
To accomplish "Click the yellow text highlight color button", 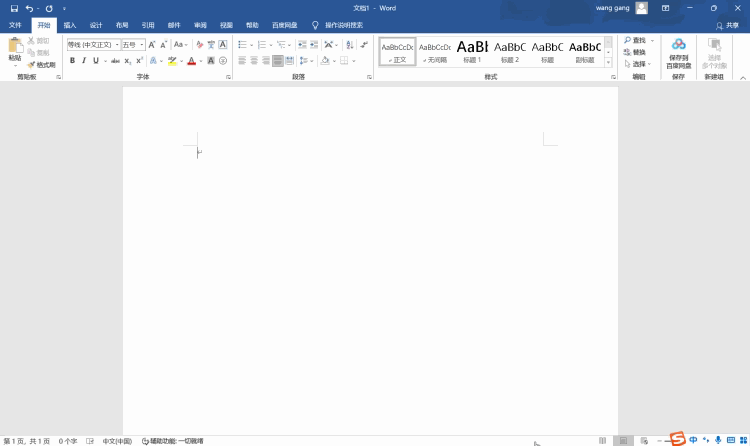I will point(172,61).
